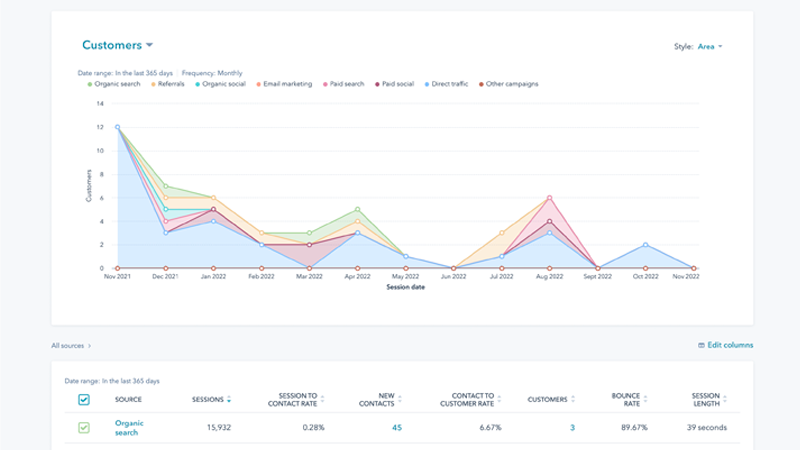Viewport: 800px width, 450px height.
Task: Toggle the select-all sources checkbox
Action: coord(84,400)
